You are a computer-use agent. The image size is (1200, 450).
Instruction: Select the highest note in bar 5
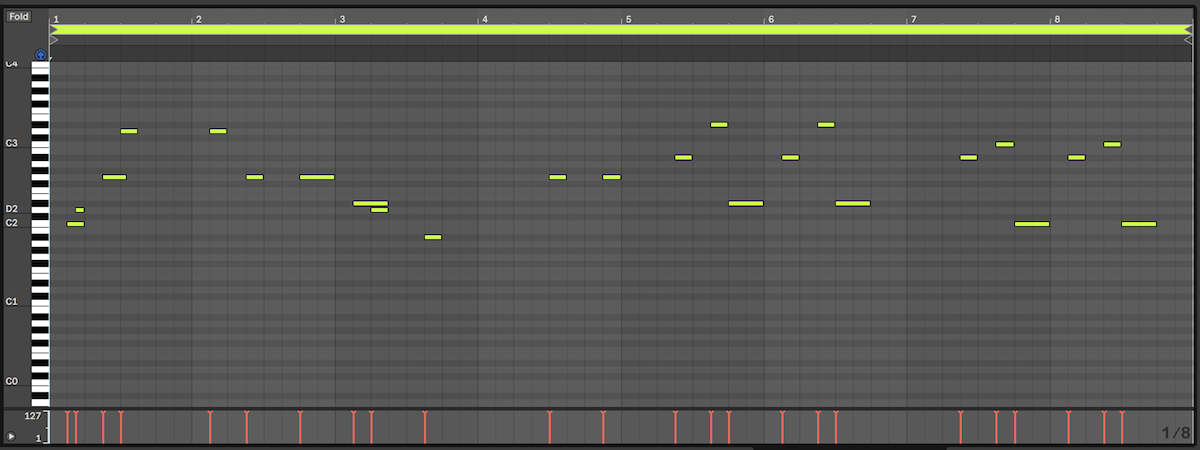pyautogui.click(x=719, y=124)
